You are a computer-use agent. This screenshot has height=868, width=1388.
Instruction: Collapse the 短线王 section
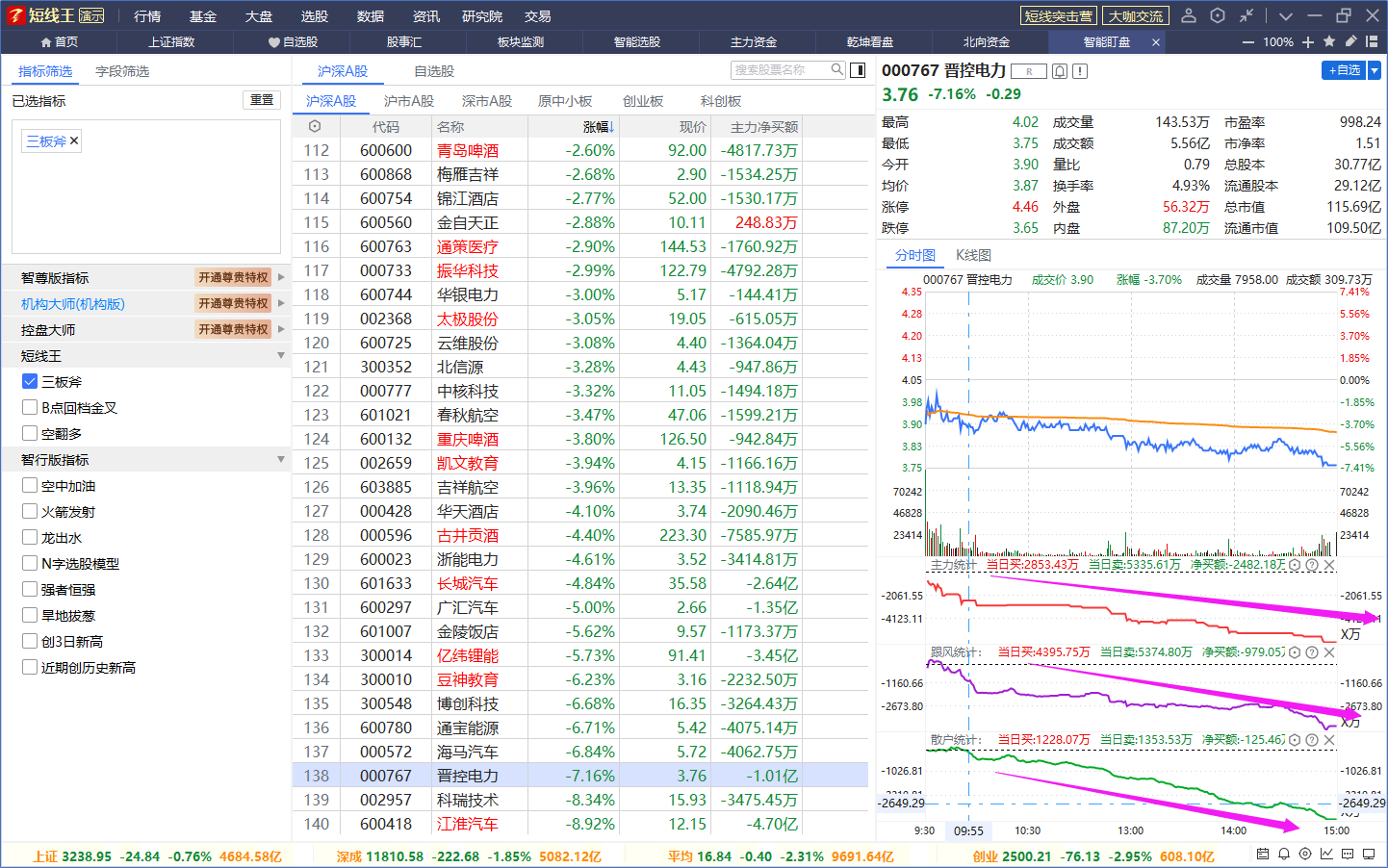tap(281, 355)
